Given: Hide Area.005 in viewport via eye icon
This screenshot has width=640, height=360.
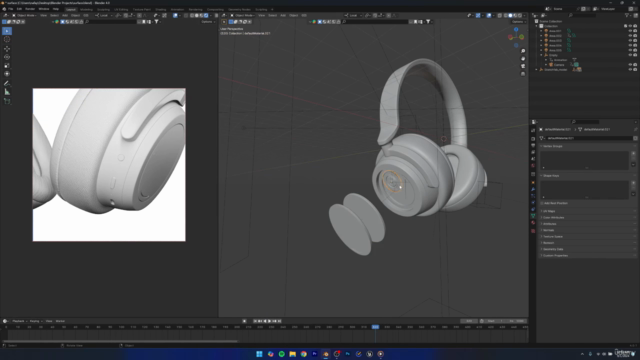Looking at the screenshot, I should pos(630,50).
